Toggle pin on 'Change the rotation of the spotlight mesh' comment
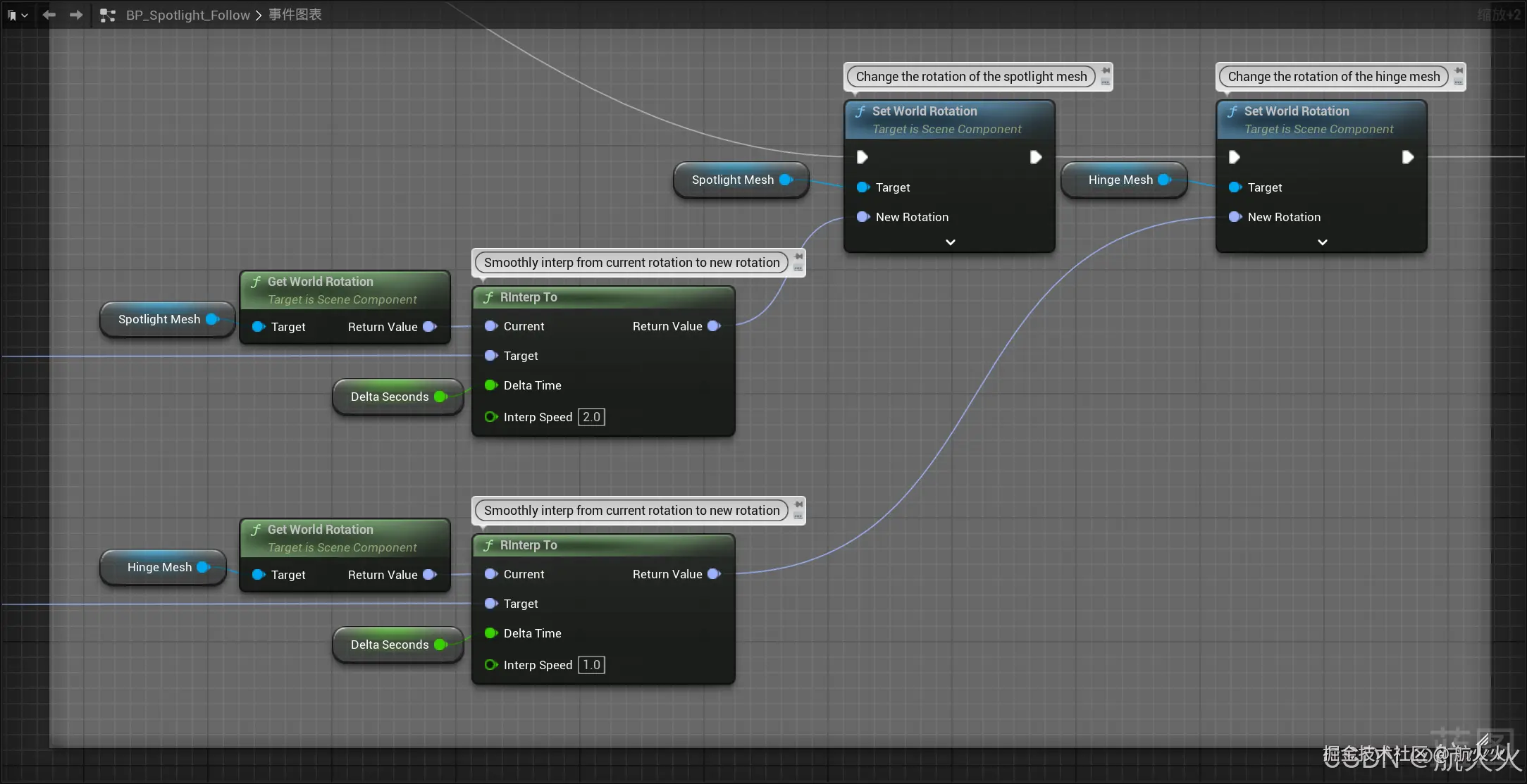 [x=1106, y=70]
